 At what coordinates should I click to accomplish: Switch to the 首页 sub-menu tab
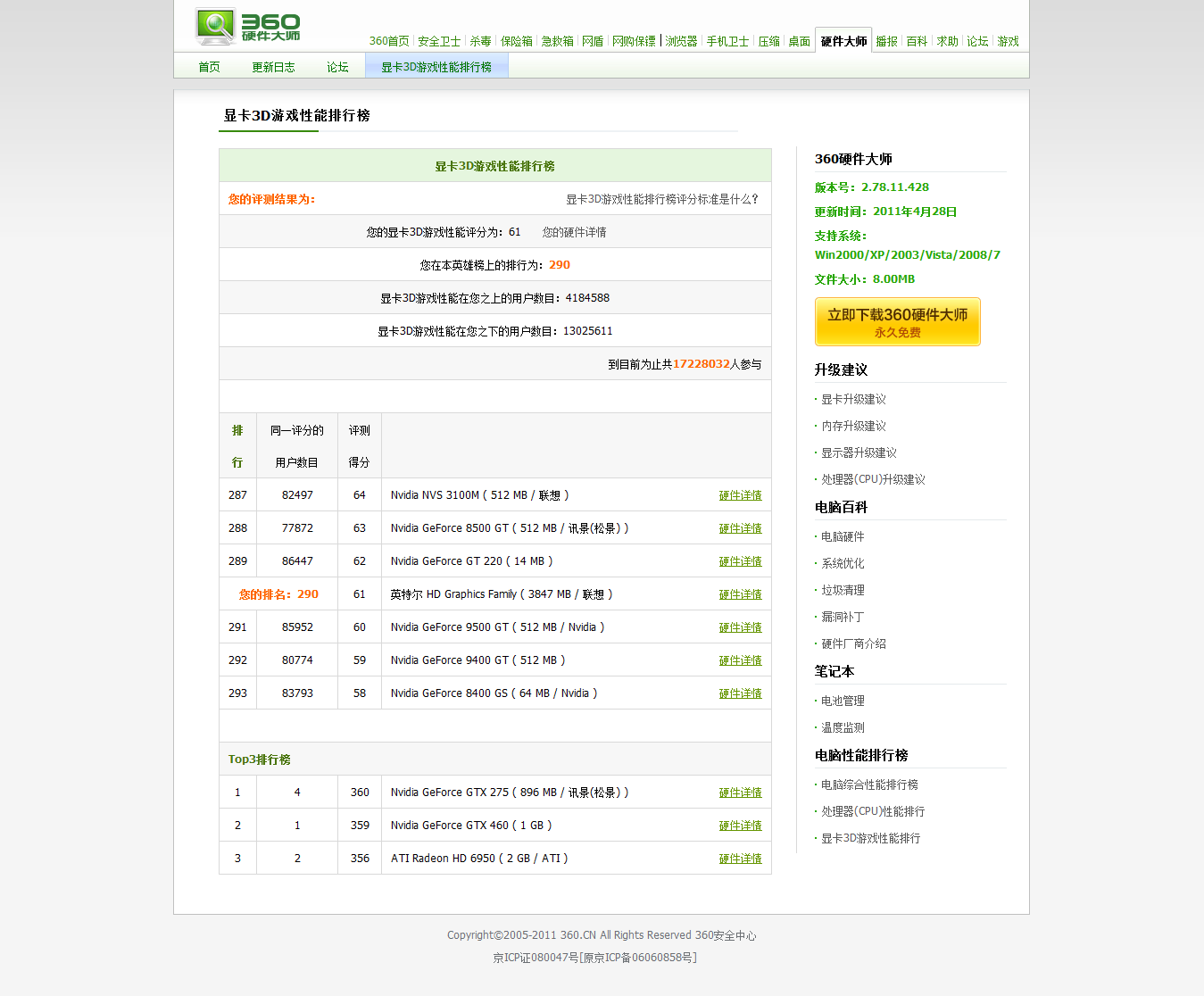tap(209, 67)
